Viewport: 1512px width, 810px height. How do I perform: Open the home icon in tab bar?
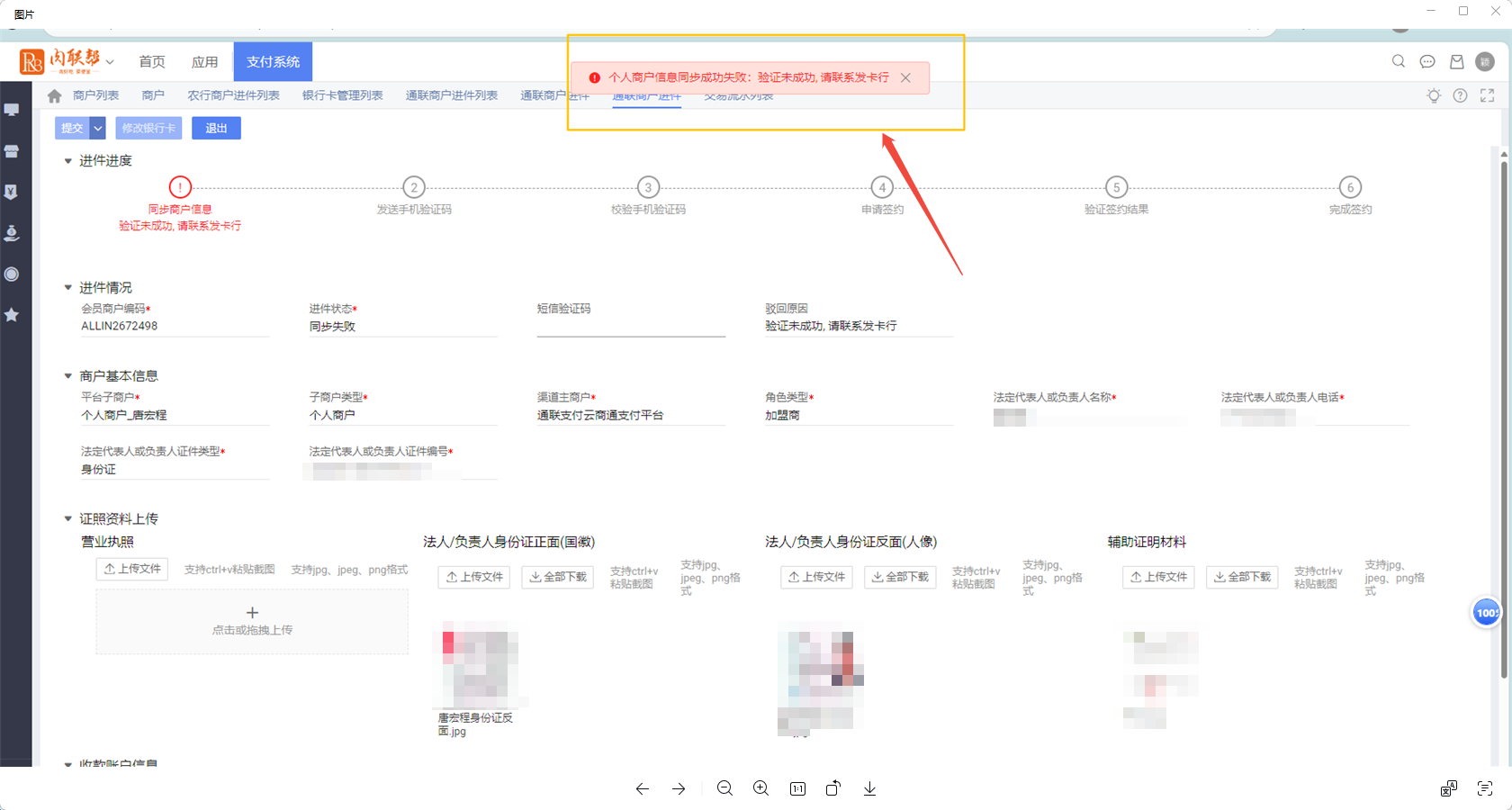55,95
